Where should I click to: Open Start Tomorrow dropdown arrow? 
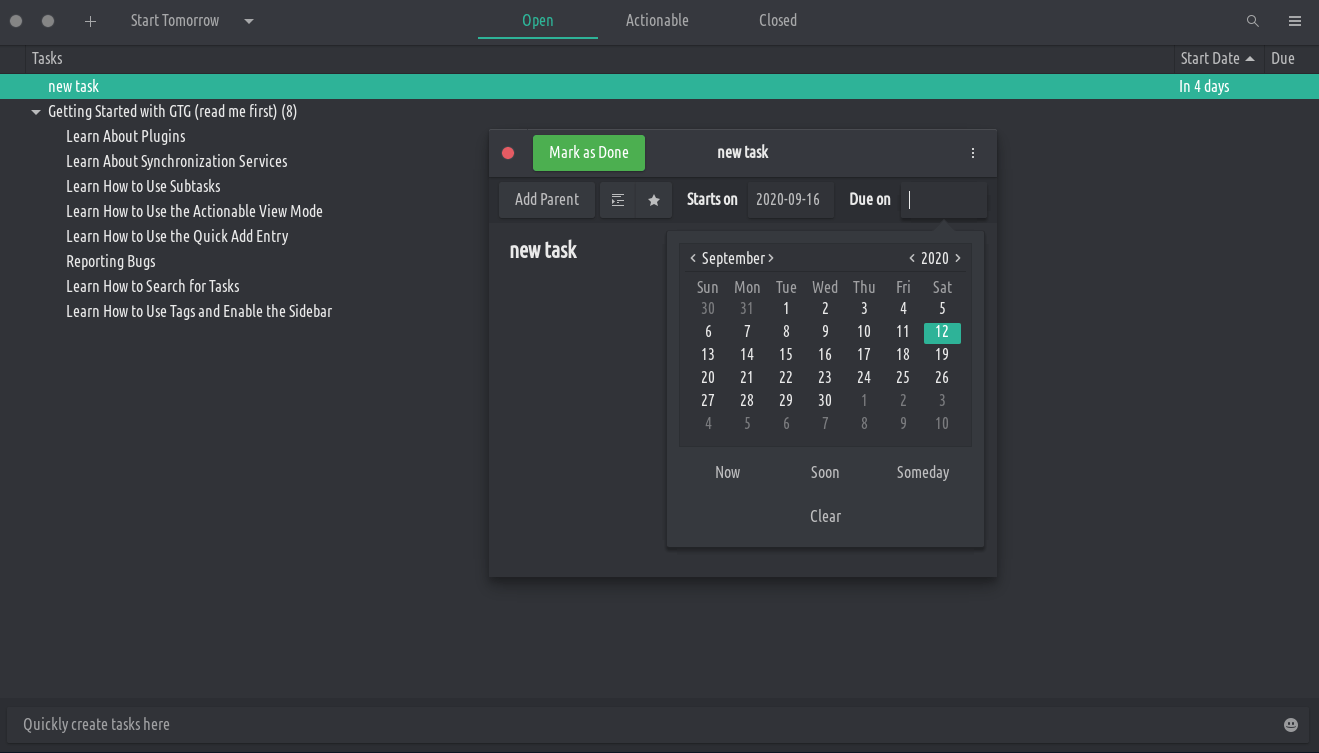pos(249,21)
